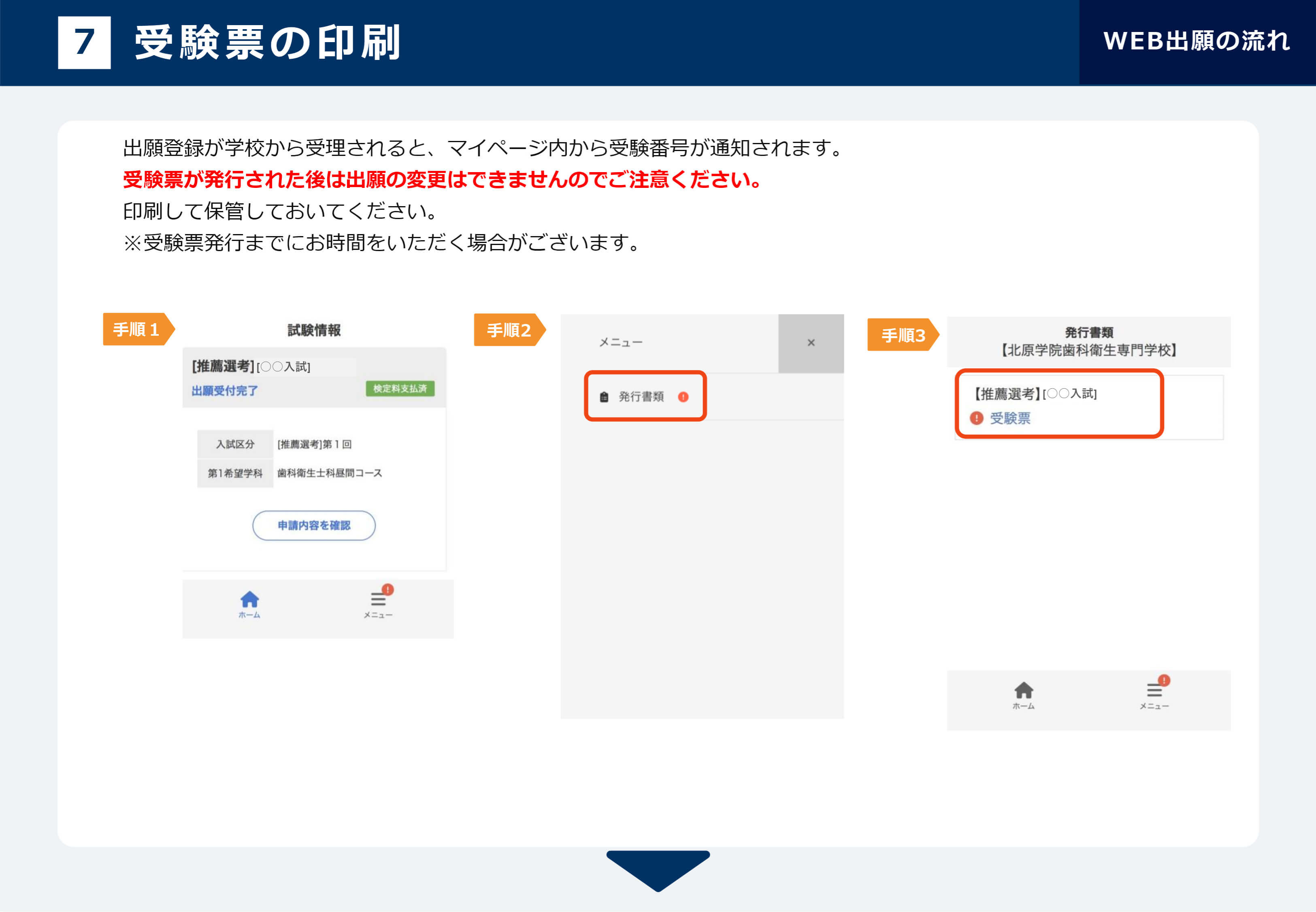Open the Menu hamburger icon in step 1
The width and height of the screenshot is (1316, 912).
(x=377, y=599)
